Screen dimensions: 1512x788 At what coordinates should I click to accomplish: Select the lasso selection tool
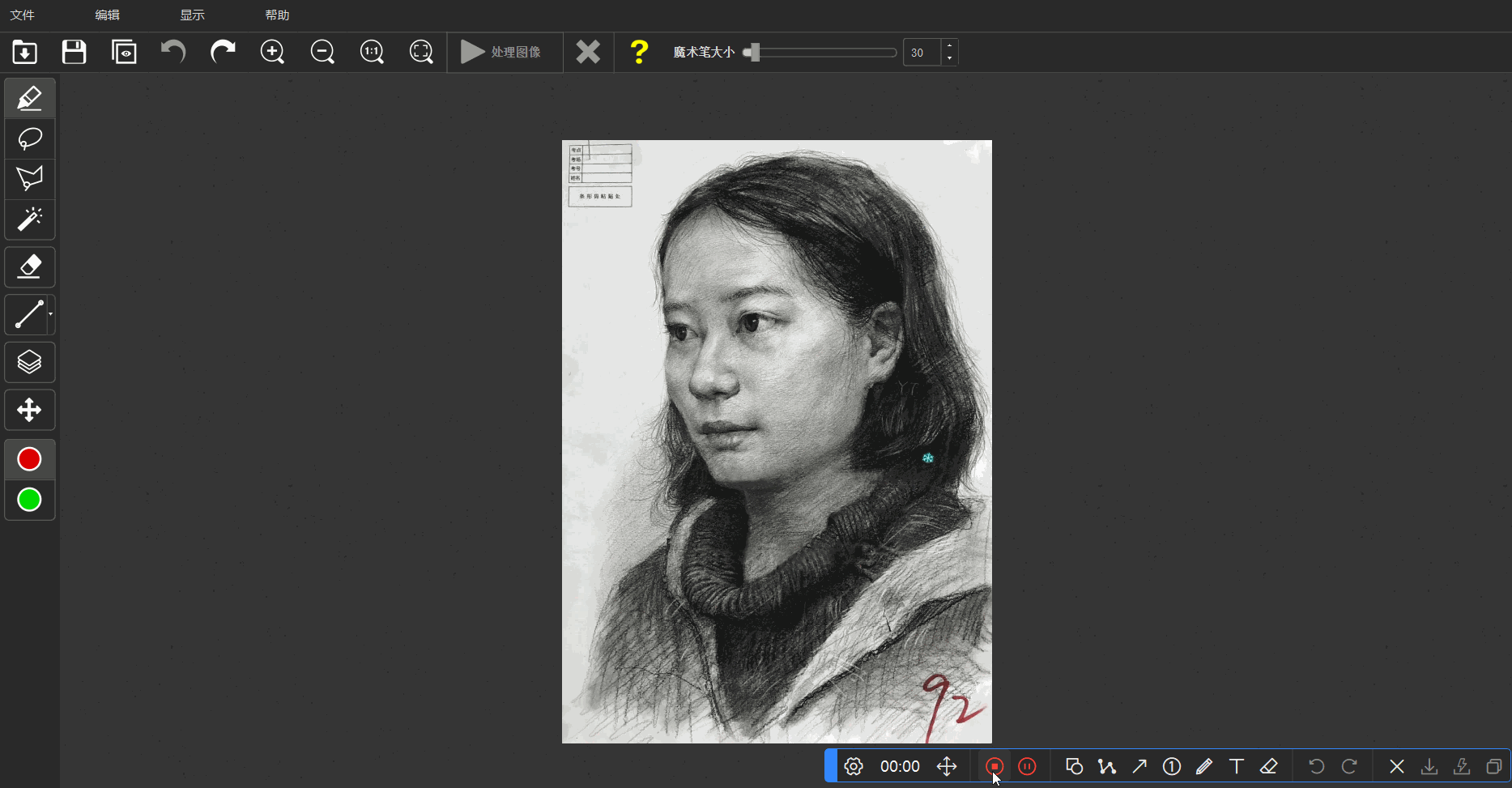coord(30,139)
